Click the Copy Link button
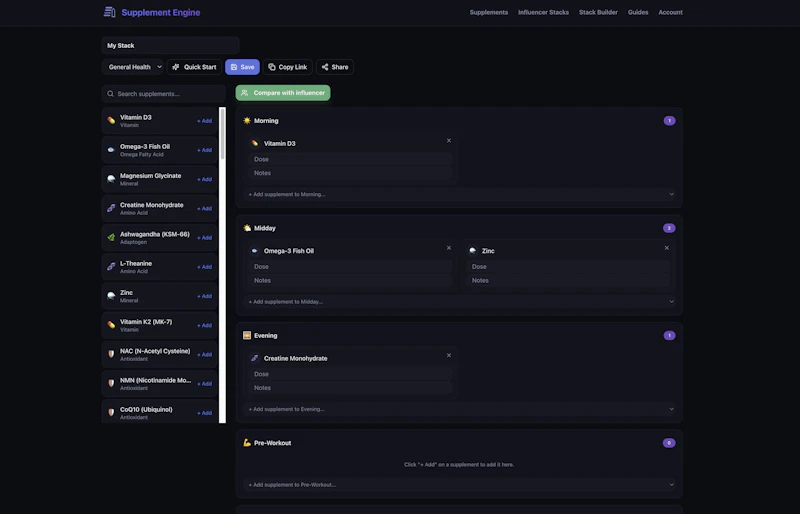The height and width of the screenshot is (514, 800). click(x=288, y=67)
